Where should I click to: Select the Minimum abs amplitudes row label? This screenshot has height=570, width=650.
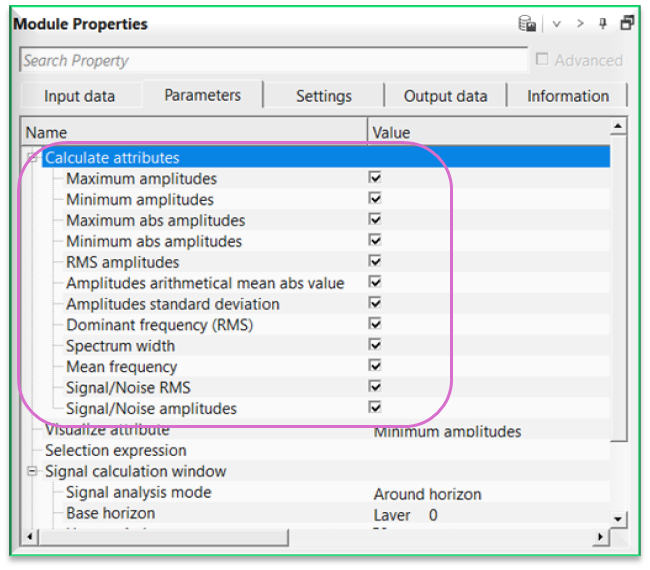[x=154, y=241]
